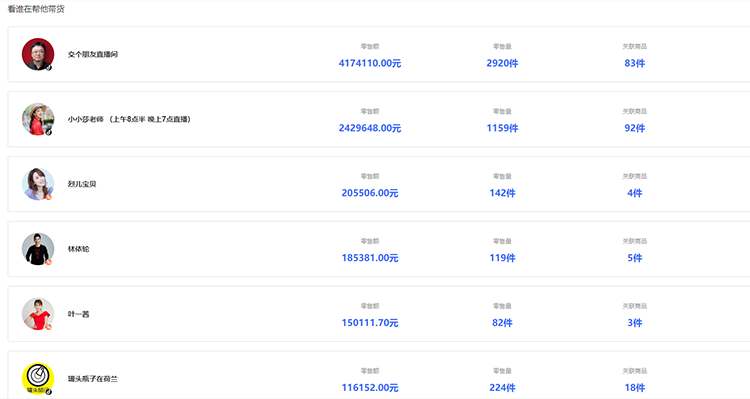Click related products count 18件
This screenshot has height=399, width=750.
pyautogui.click(x=635, y=388)
